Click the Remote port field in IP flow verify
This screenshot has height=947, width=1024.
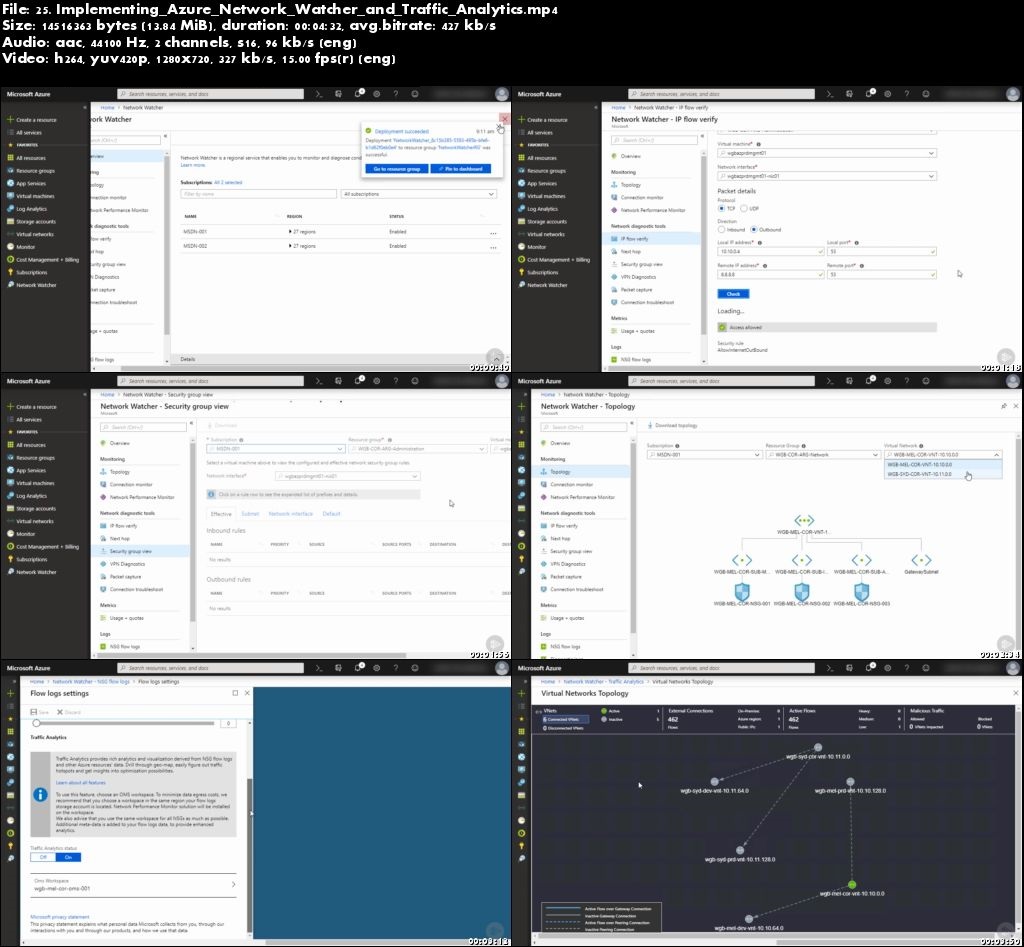tap(882, 275)
